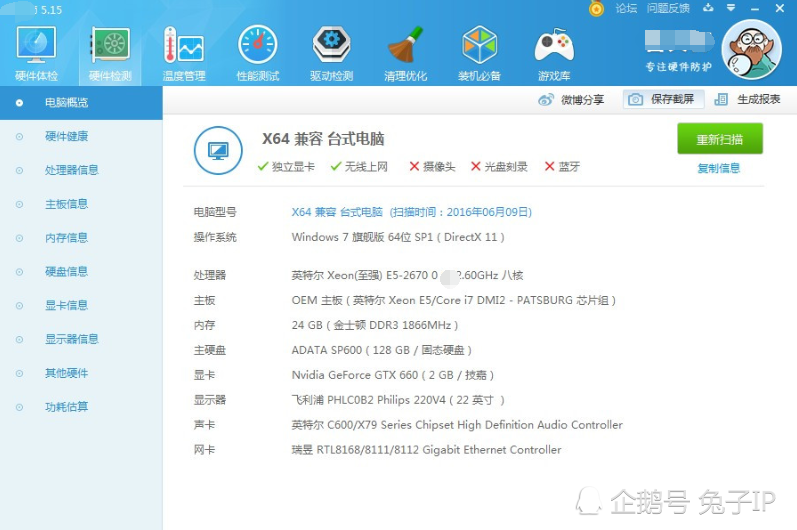Click the 独立显卡 checkmark status
797x530 pixels.
pyautogui.click(x=286, y=167)
